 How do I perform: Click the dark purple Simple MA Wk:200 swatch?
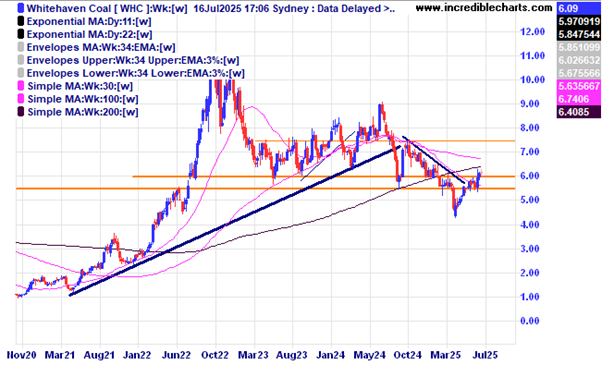21,112
